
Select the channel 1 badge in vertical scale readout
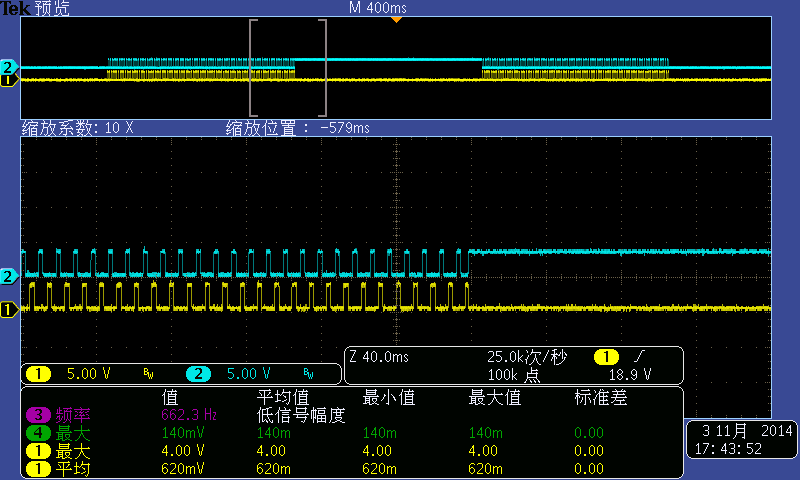point(38,374)
